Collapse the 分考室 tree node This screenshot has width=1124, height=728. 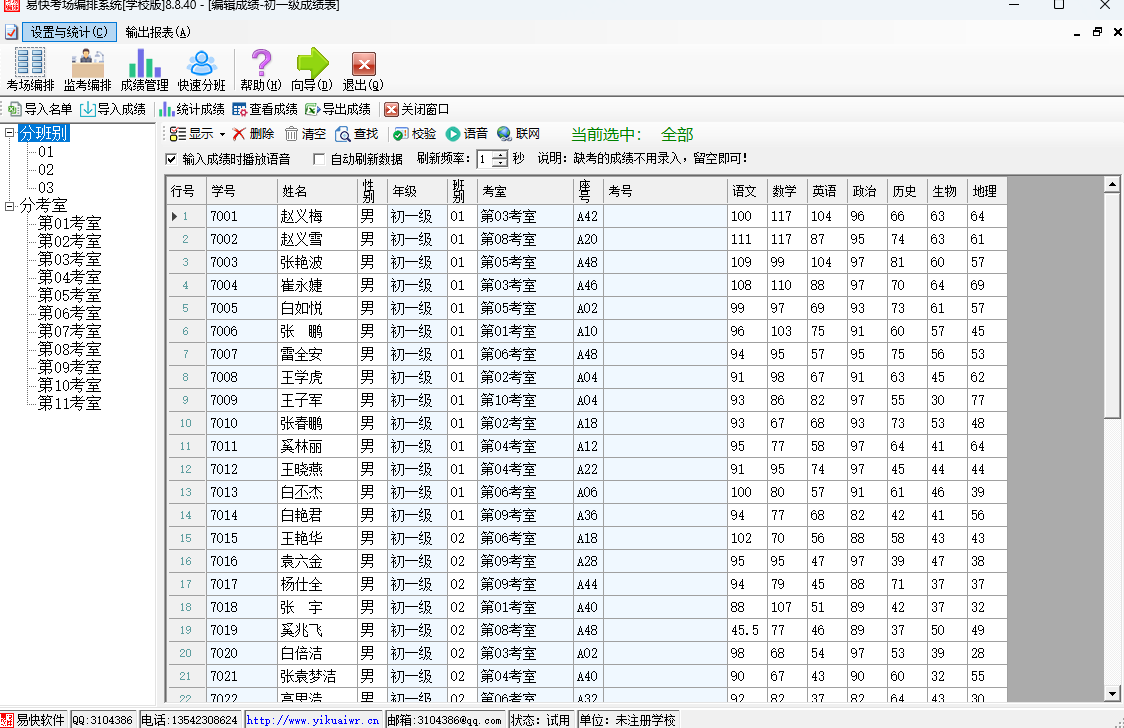point(10,206)
